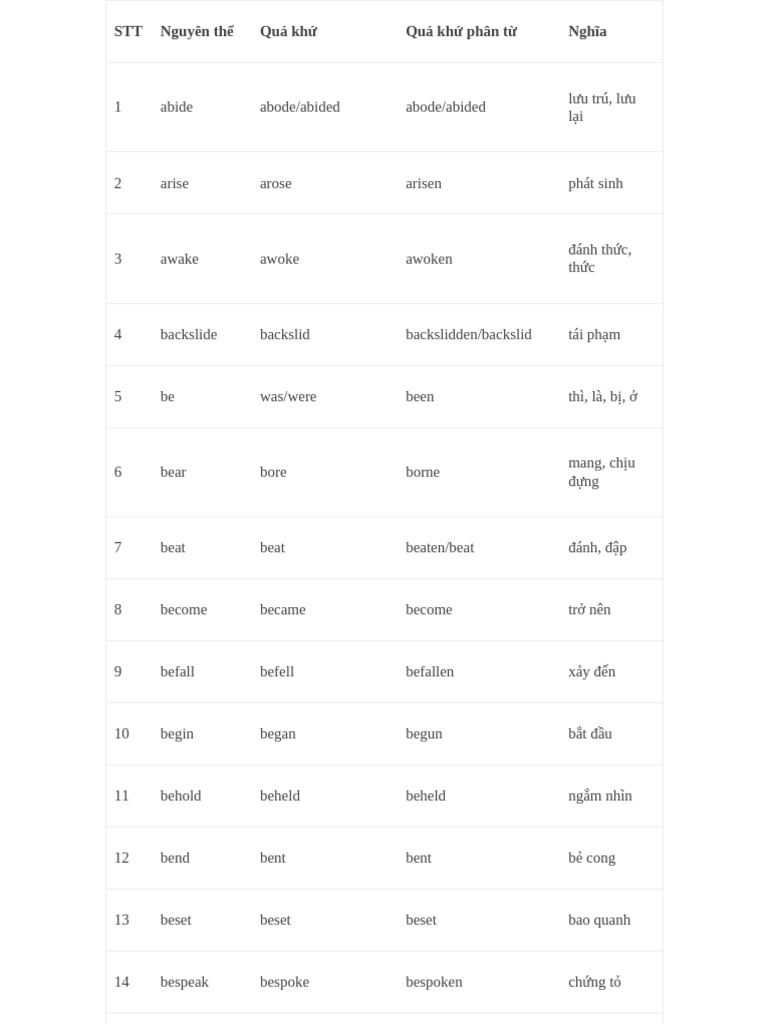The height and width of the screenshot is (1024, 768).
Task: Click the 'bend' infinitive cell
Action: [x=175, y=857]
